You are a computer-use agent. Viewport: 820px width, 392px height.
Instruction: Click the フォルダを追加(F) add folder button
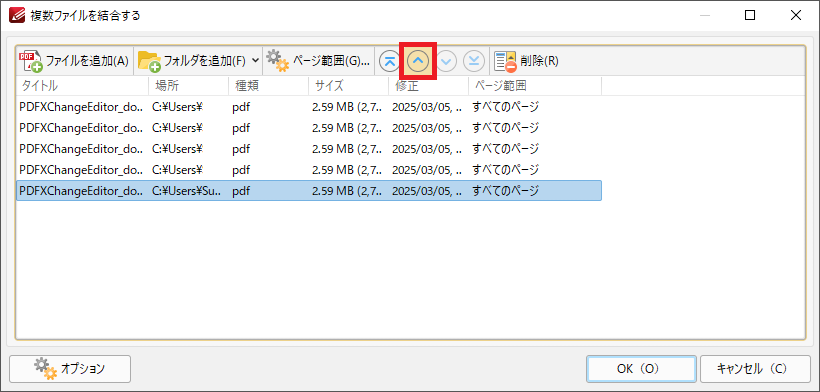click(192, 61)
